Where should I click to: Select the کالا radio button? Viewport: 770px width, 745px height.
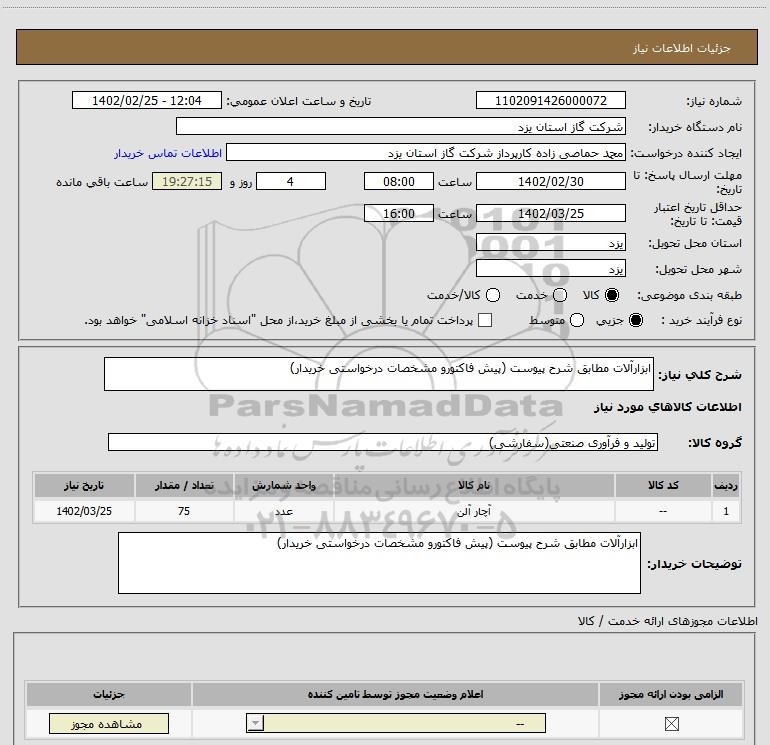pyautogui.click(x=612, y=295)
